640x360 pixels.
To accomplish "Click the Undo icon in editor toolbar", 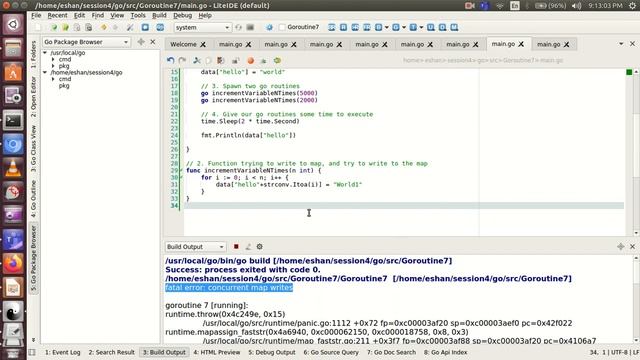I will 171,60.
